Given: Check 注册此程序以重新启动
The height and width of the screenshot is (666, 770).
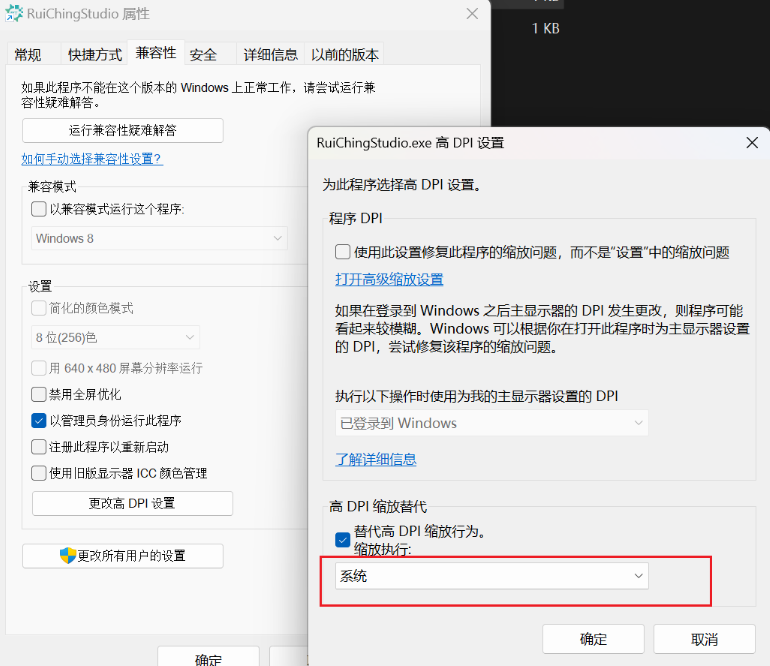Looking at the screenshot, I should pyautogui.click(x=39, y=447).
